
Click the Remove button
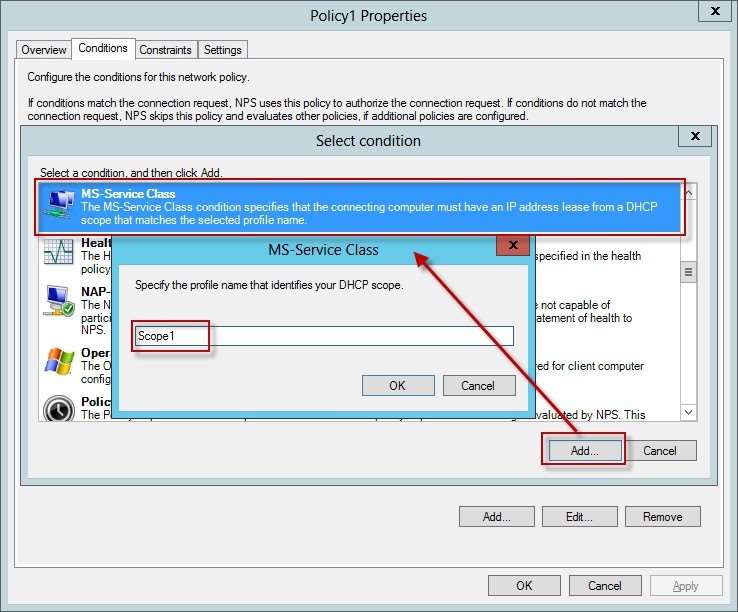663,516
